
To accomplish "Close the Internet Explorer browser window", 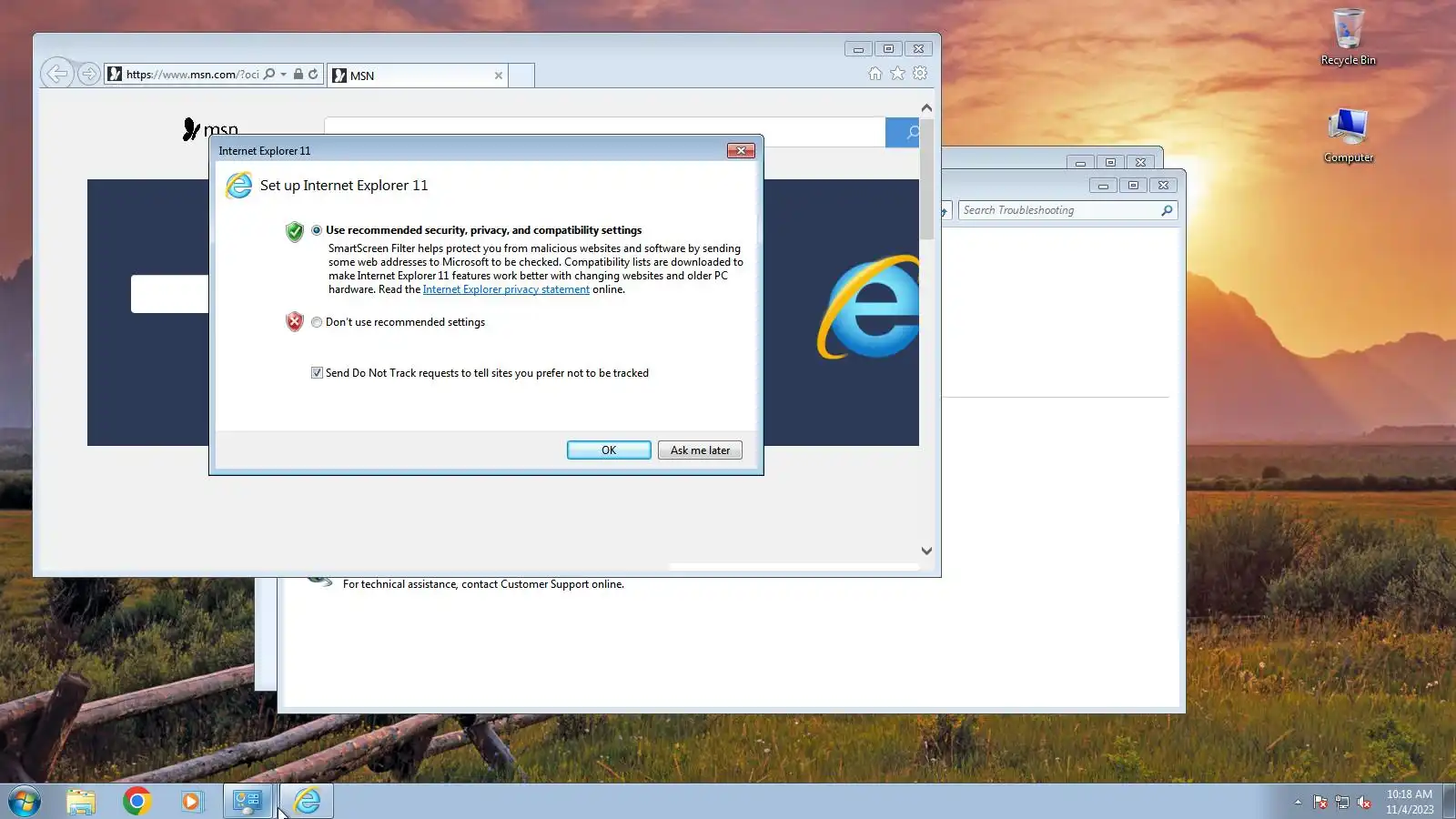I will tap(918, 49).
